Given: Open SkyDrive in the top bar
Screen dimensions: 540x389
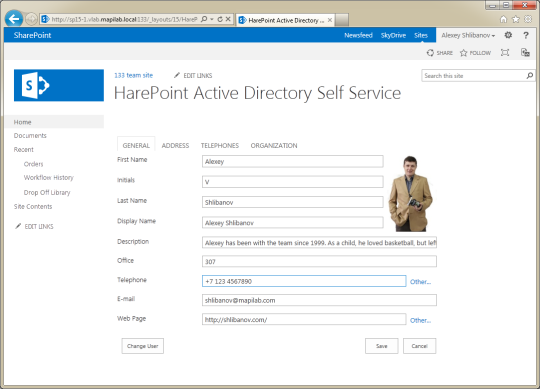Looking at the screenshot, I should click(x=393, y=35).
